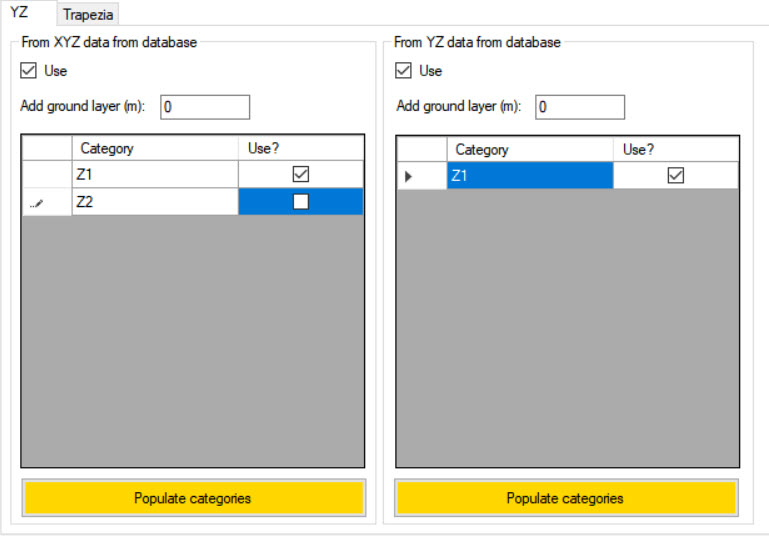Select the Z1 category cell in XYZ grid
Image resolution: width=769 pixels, height=536 pixels.
point(155,174)
